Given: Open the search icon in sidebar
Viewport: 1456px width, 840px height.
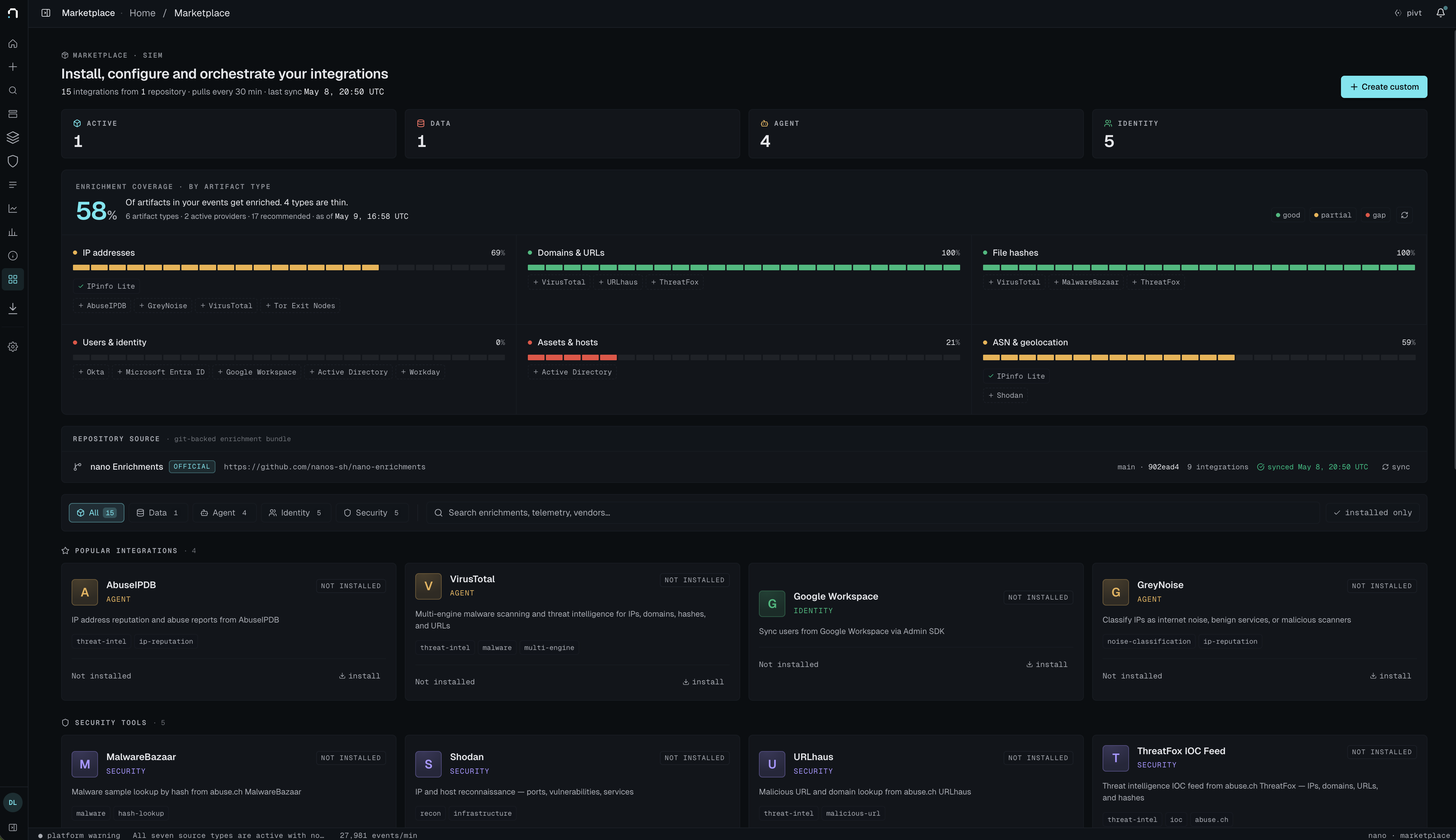Looking at the screenshot, I should [13, 91].
